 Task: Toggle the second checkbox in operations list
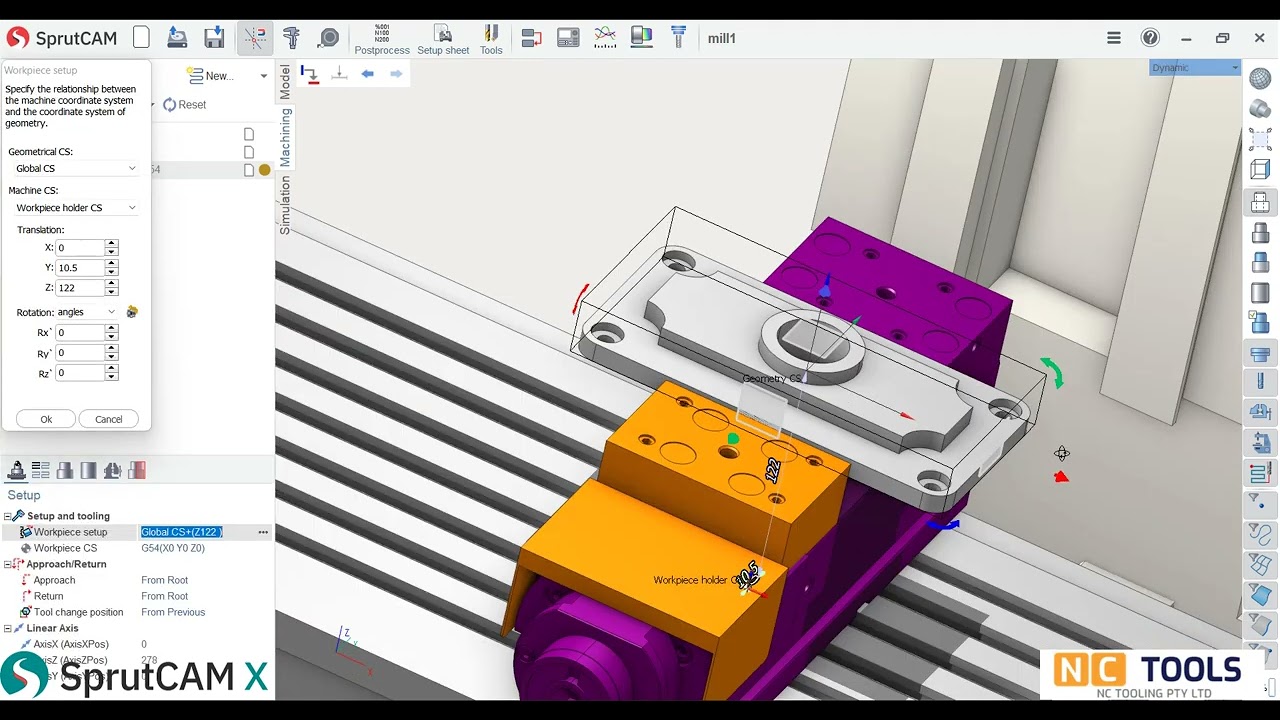point(249,152)
